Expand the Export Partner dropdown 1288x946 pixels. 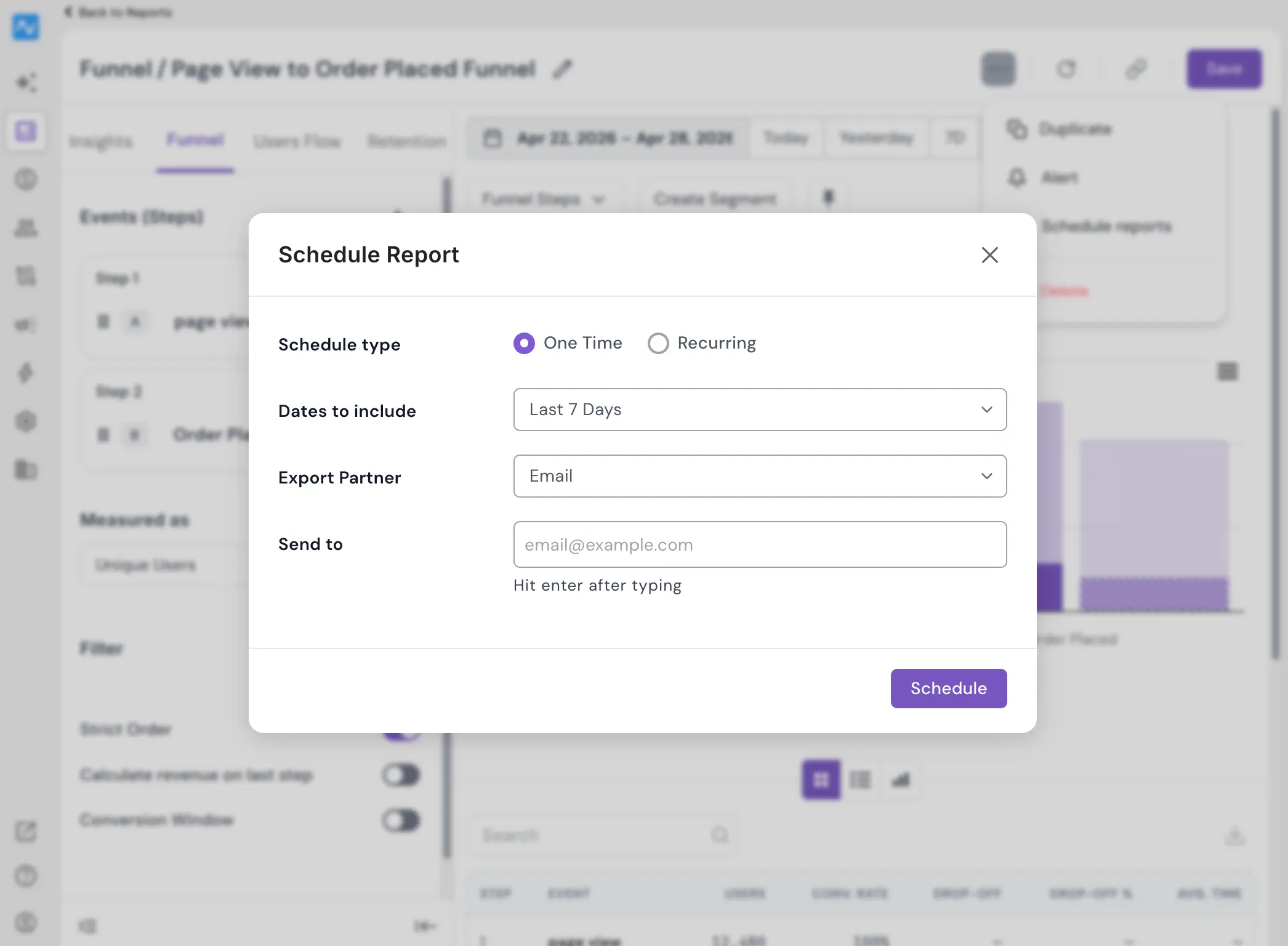[760, 476]
